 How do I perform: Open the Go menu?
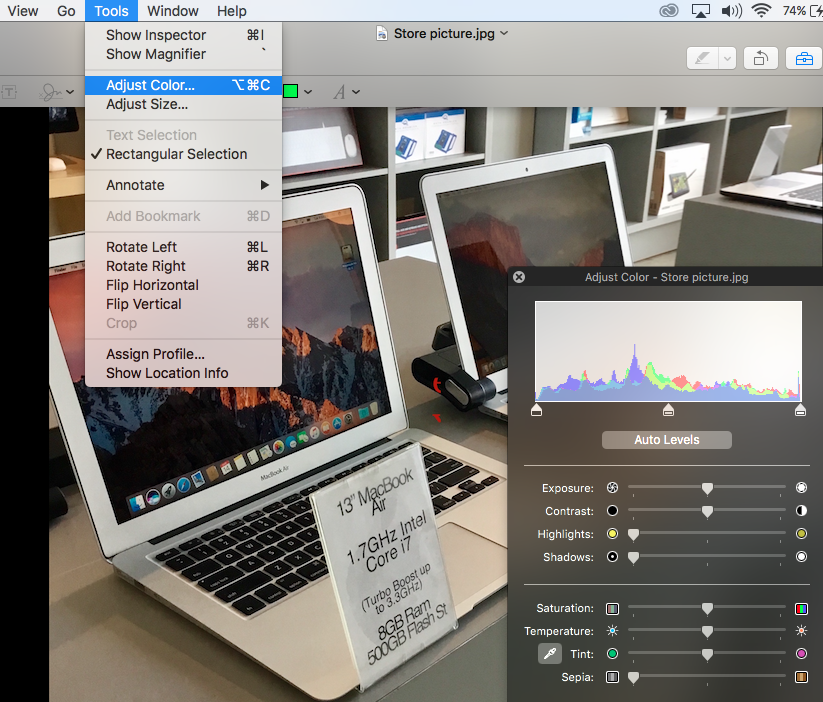coord(66,11)
